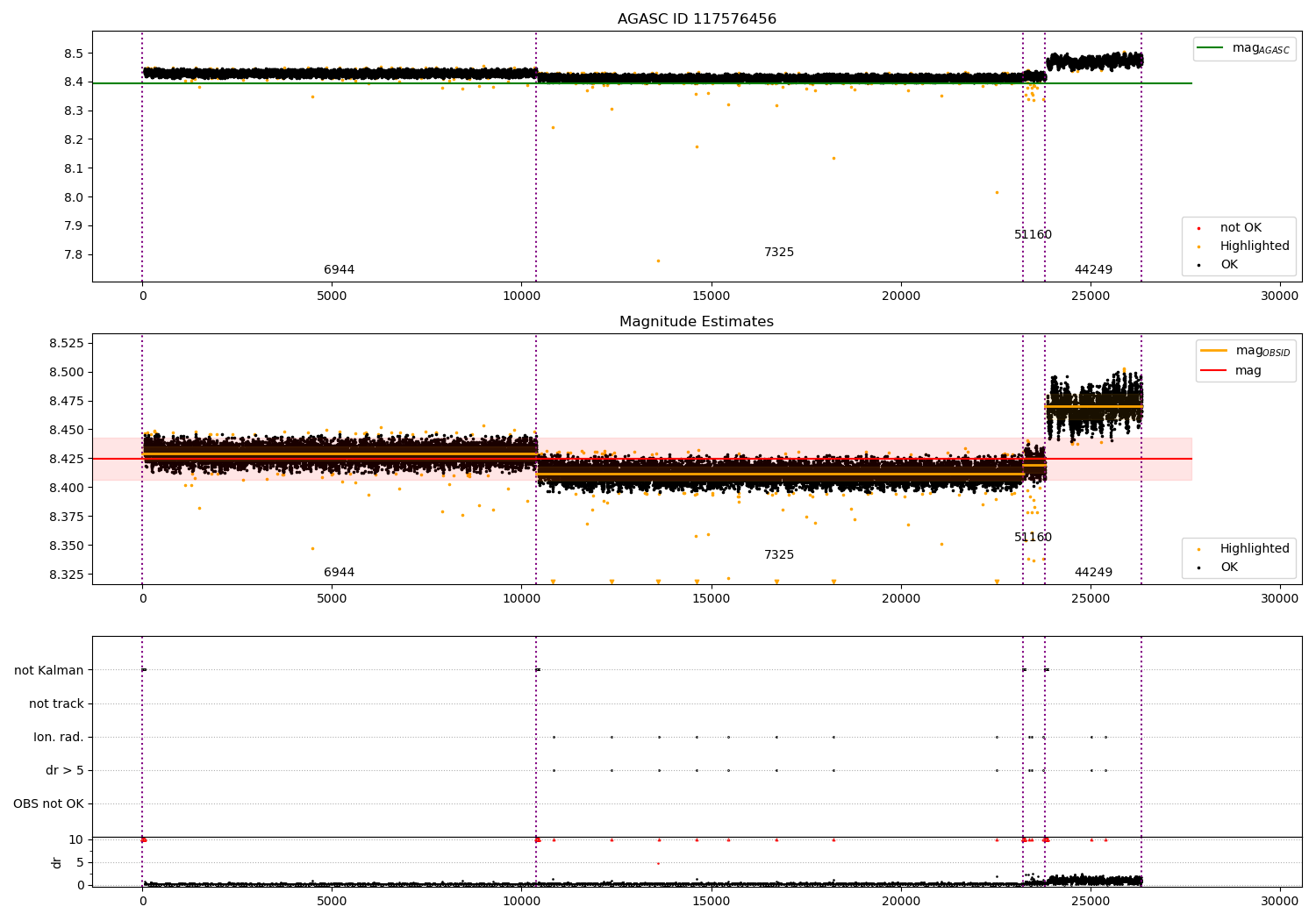This screenshot has height=921, width=1316.
Task: Click the black 'OK' legend marker in top plot
Action: 1198,265
